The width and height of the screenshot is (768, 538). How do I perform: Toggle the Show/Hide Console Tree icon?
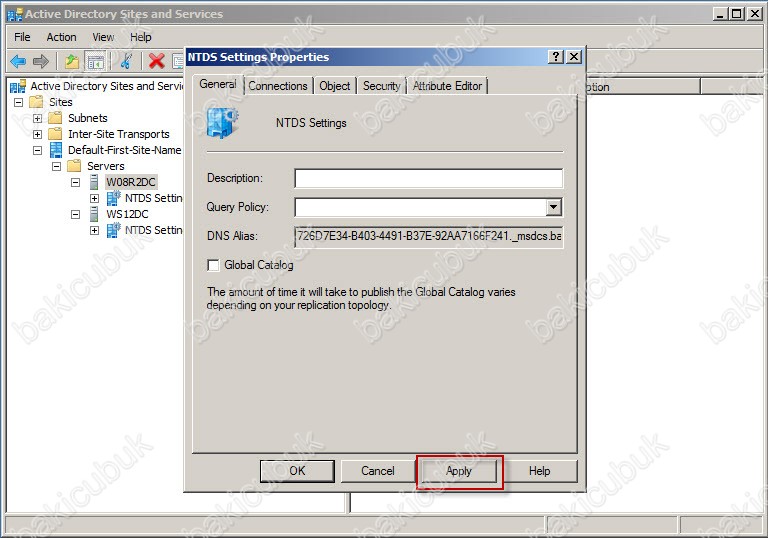pyautogui.click(x=96, y=62)
